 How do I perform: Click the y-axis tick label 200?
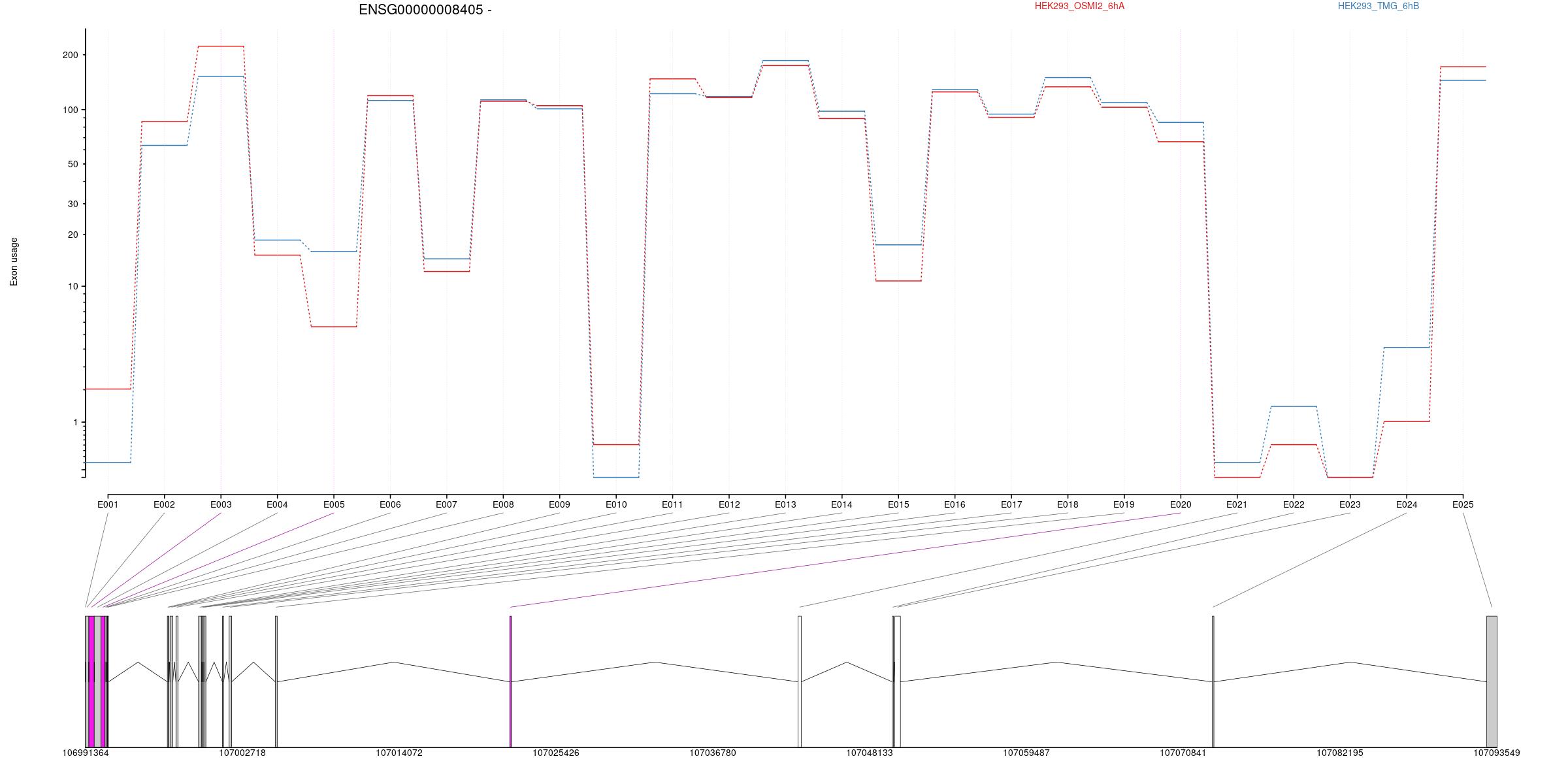click(70, 56)
